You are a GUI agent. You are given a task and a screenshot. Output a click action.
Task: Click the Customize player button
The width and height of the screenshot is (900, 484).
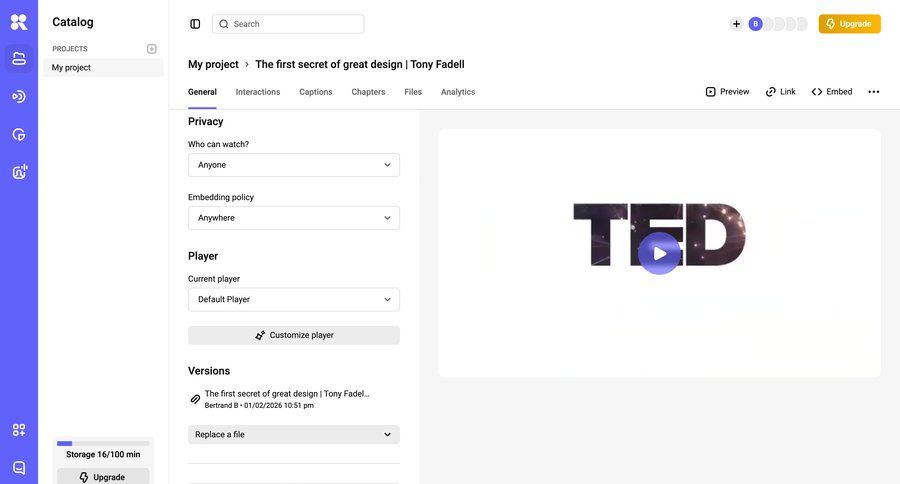[x=294, y=335]
